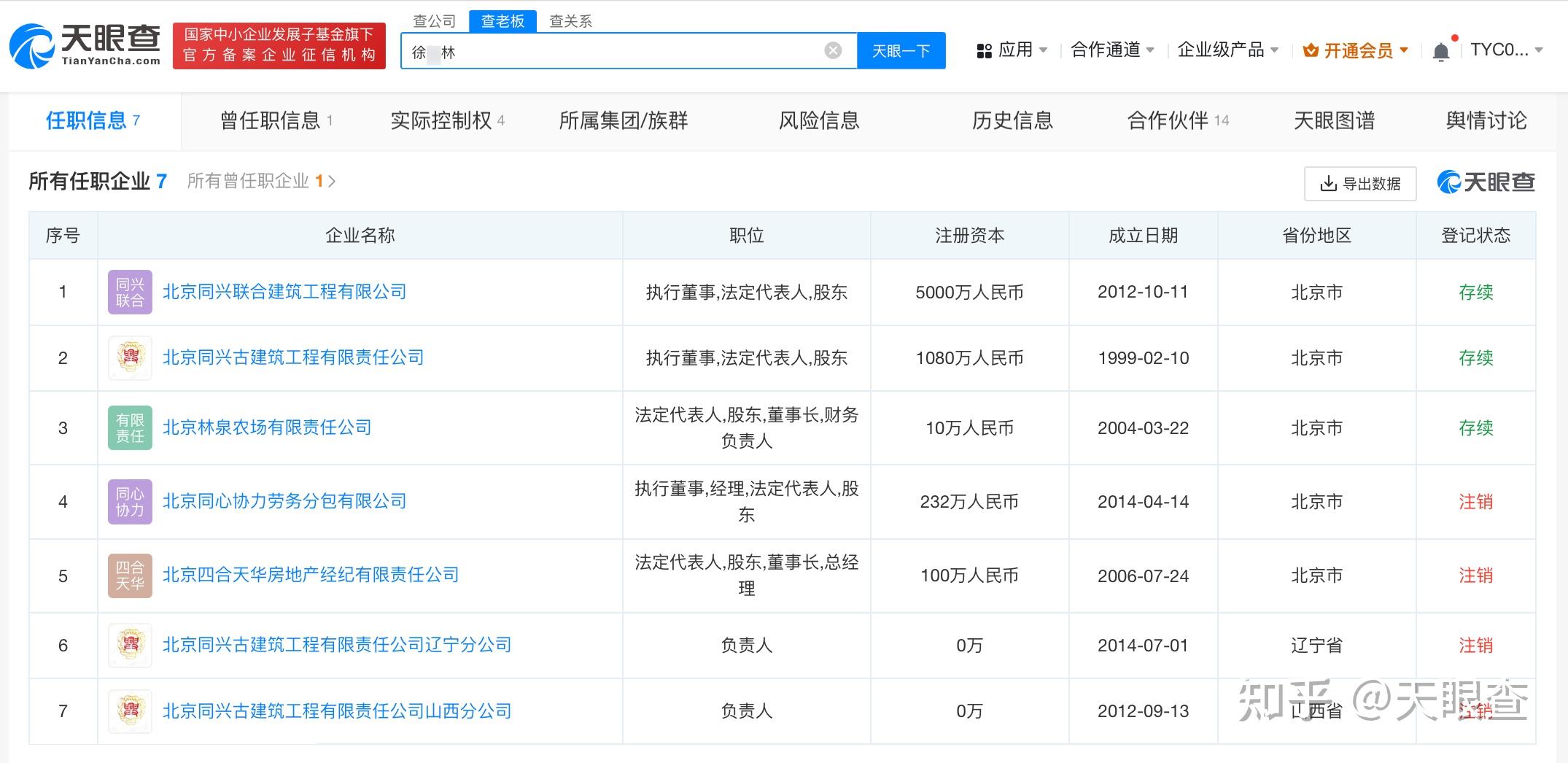The height and width of the screenshot is (763, 1568).
Task: Clear the search field with X icon
Action: click(x=833, y=50)
